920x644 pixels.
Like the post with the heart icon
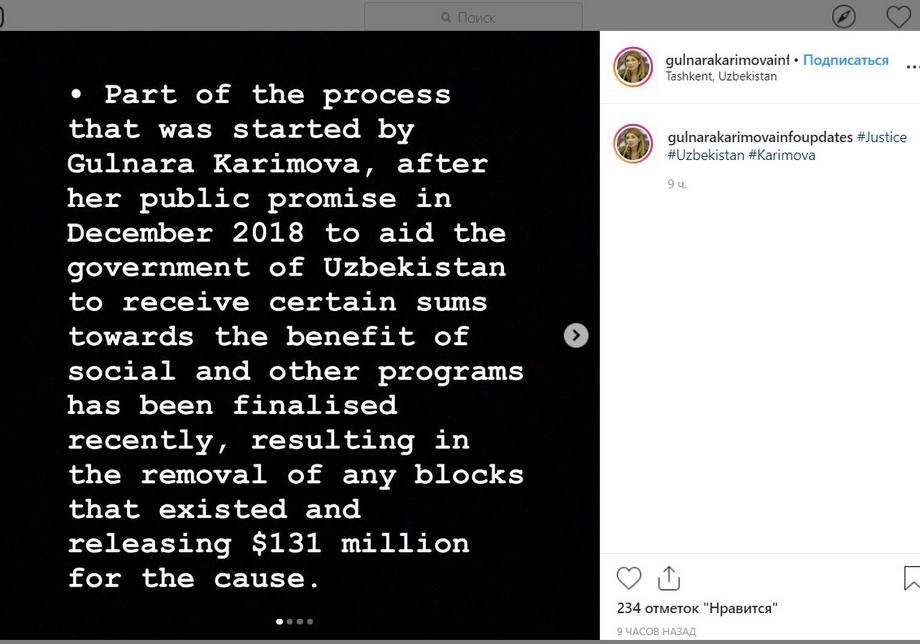629,578
